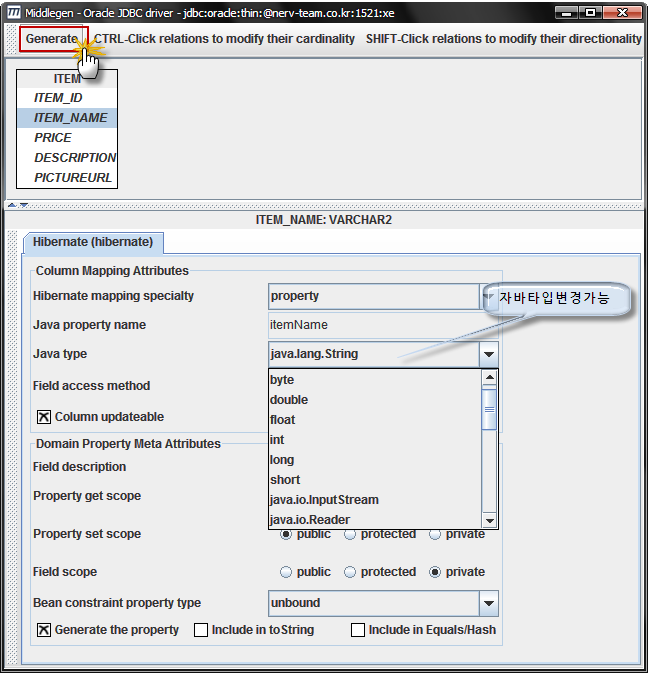Image resolution: width=648 pixels, height=673 pixels.
Task: Choose java.io.InputStream from the list
Action: click(375, 500)
